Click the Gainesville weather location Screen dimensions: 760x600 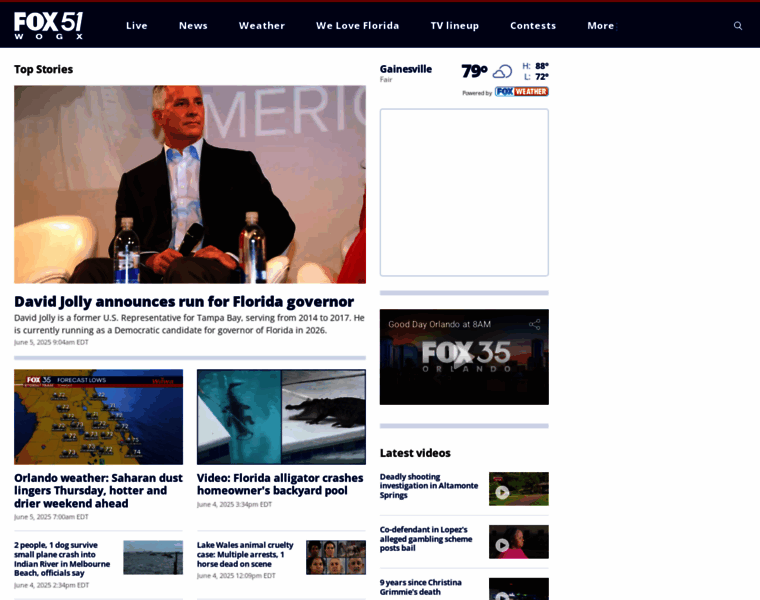tap(406, 69)
